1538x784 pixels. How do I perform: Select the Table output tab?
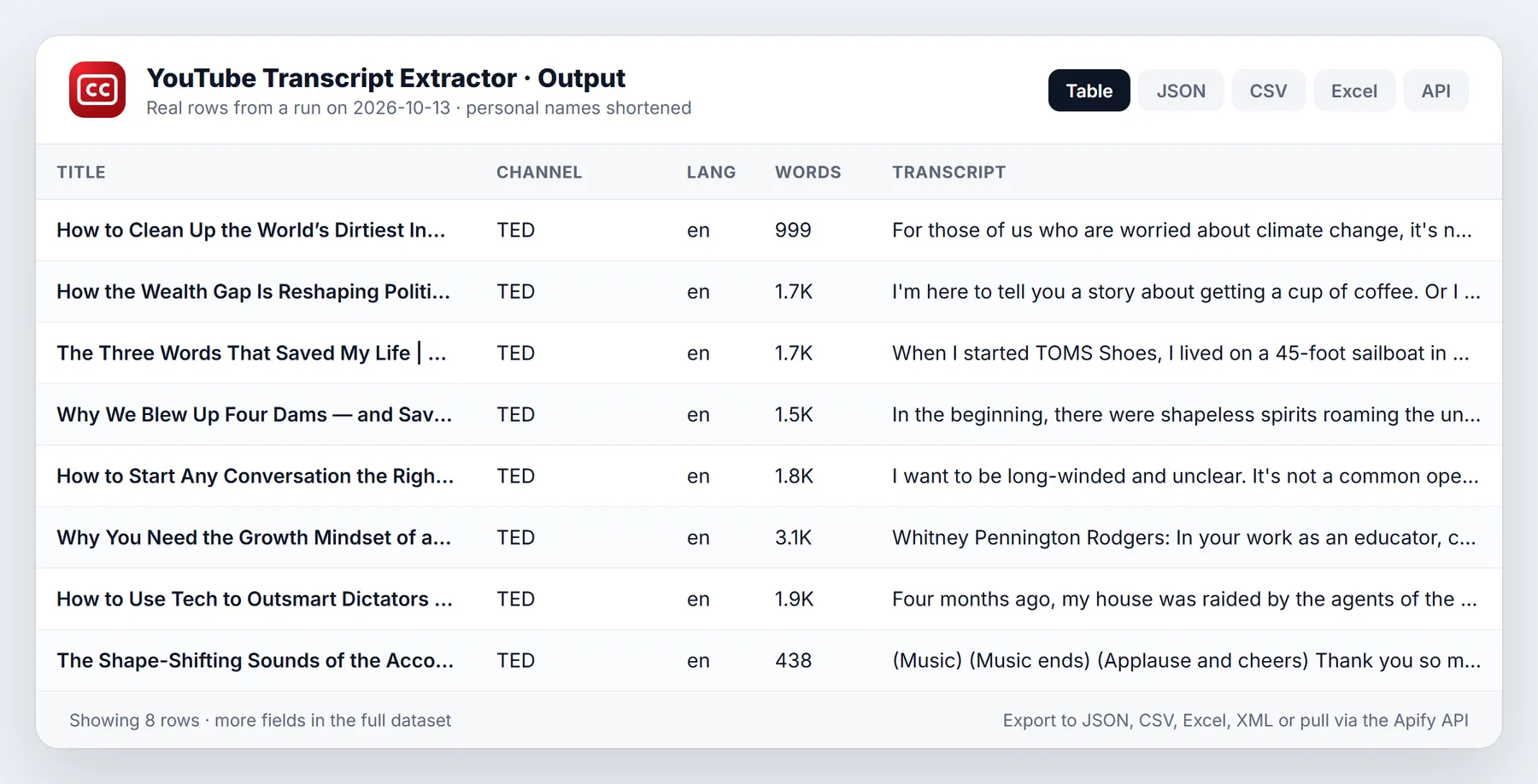point(1089,91)
